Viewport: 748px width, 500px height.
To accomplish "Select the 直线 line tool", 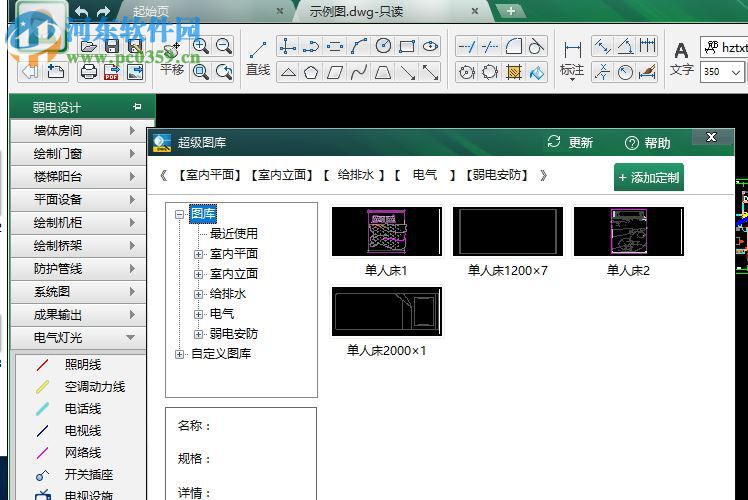I will coord(258,58).
